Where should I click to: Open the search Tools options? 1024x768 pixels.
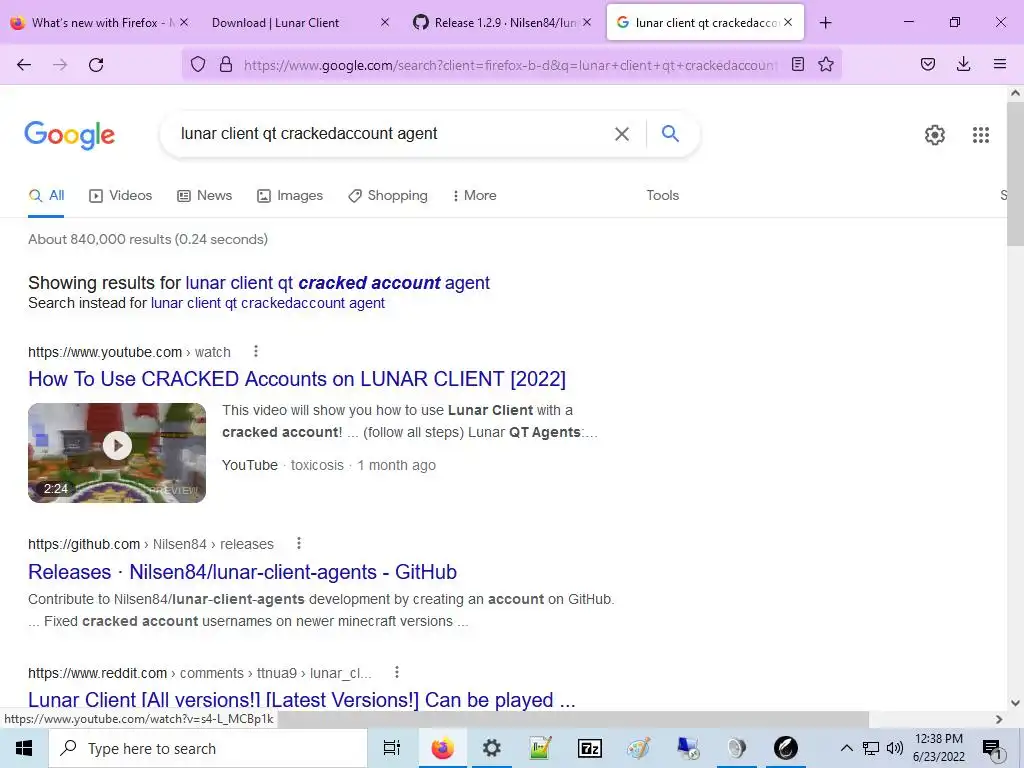coord(662,195)
